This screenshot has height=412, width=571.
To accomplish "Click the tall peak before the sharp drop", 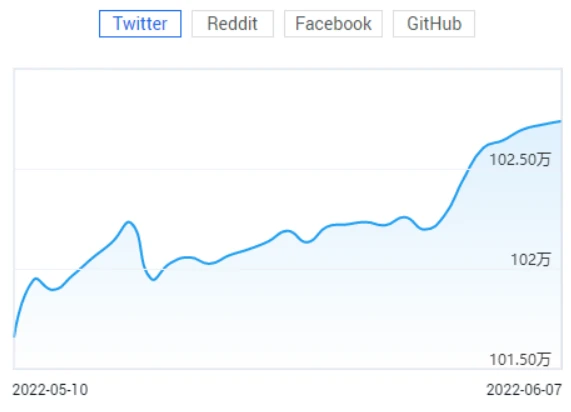I will click(x=129, y=221).
